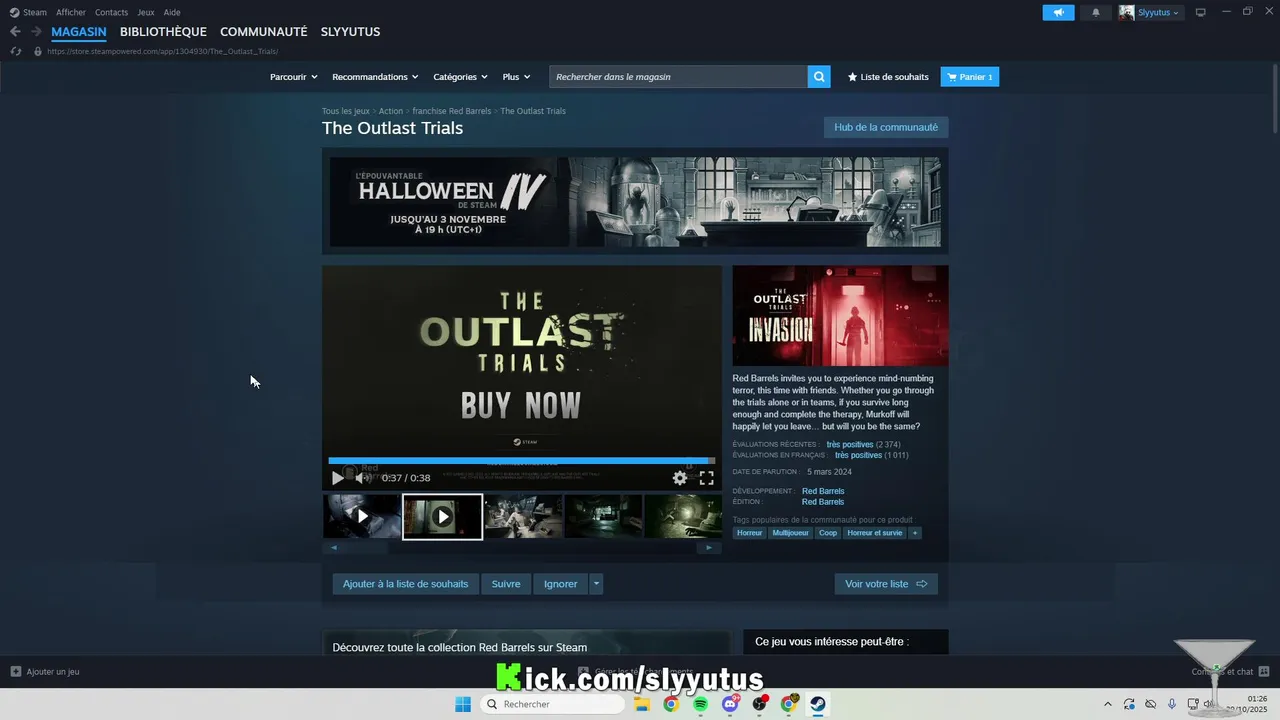Switch to the BIBLIOTHÈQUE tab
This screenshot has width=1280, height=720.
tap(163, 32)
